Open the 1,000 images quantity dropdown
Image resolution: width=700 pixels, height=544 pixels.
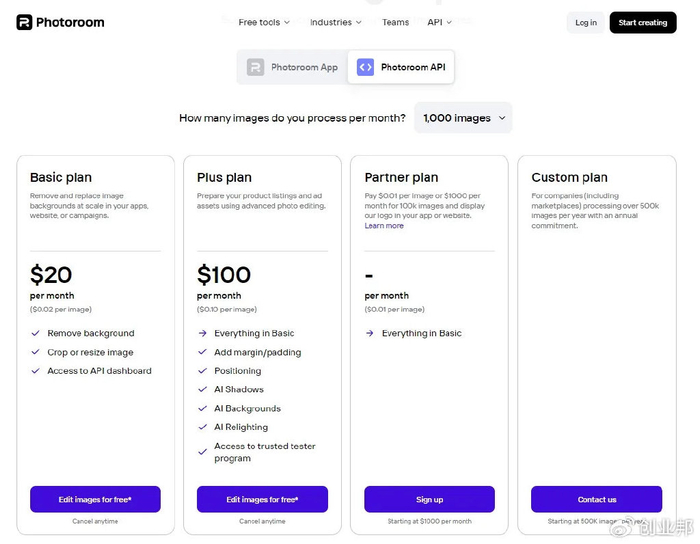coord(463,118)
